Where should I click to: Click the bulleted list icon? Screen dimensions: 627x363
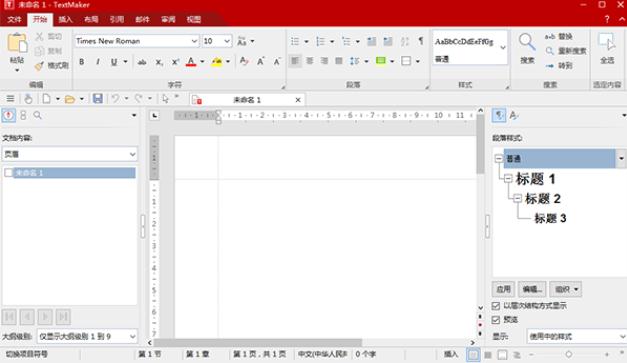295,41
